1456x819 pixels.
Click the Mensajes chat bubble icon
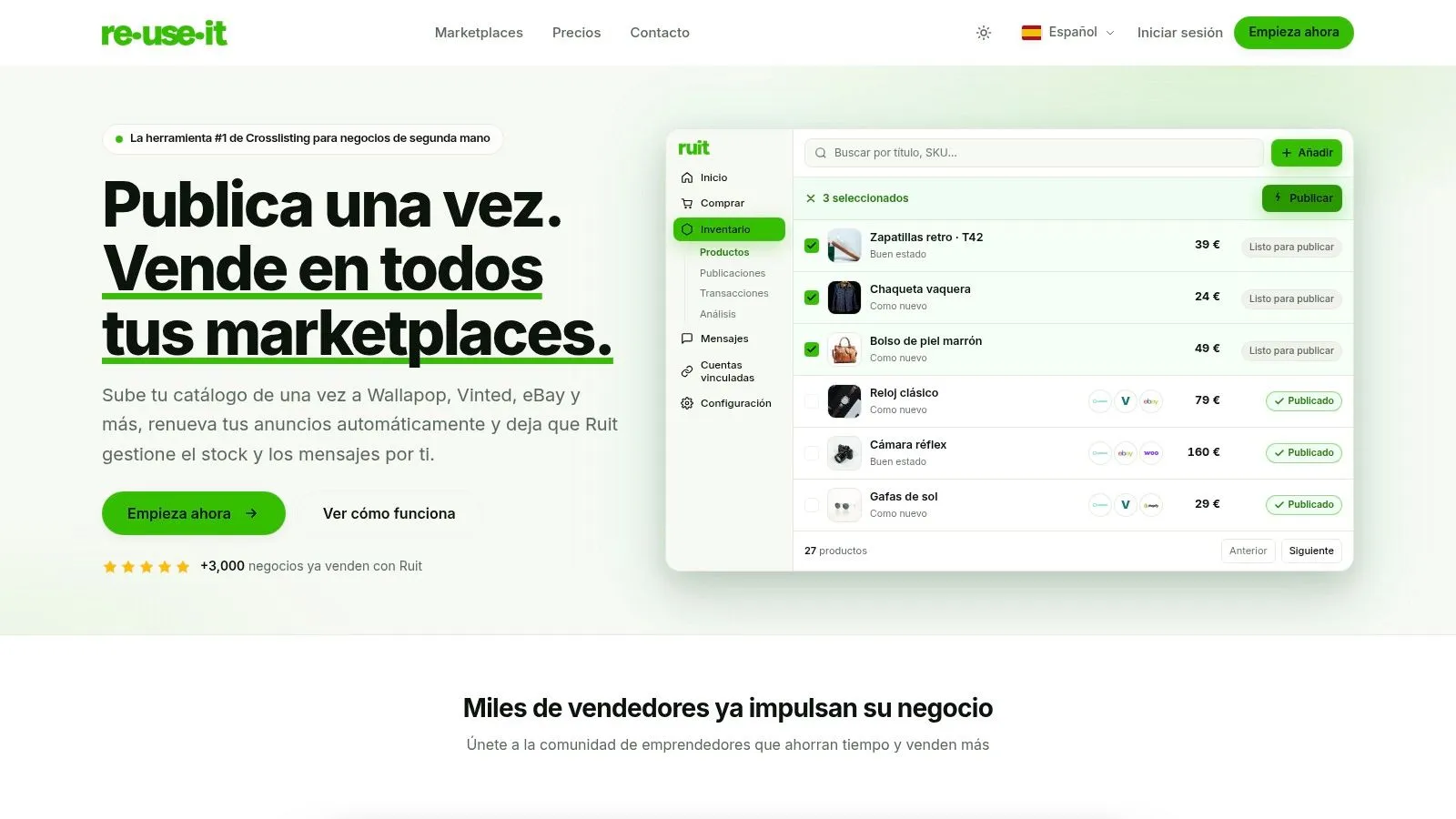[x=687, y=339]
